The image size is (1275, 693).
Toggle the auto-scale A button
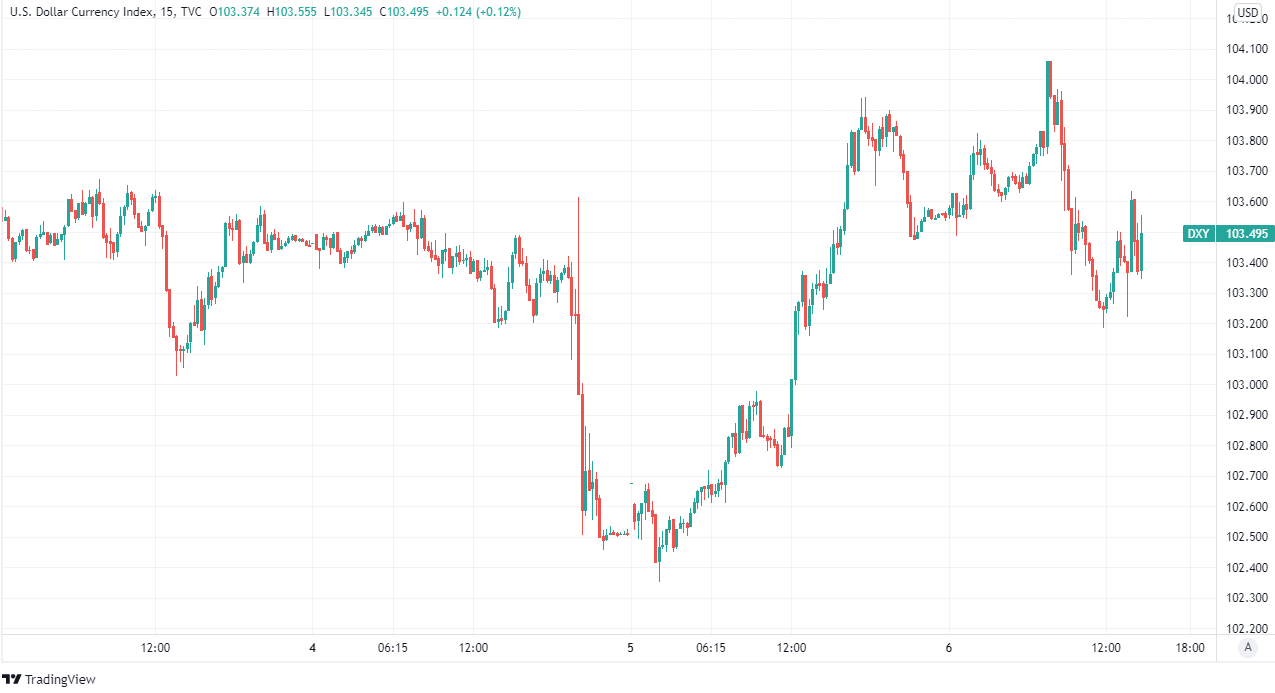click(1247, 647)
